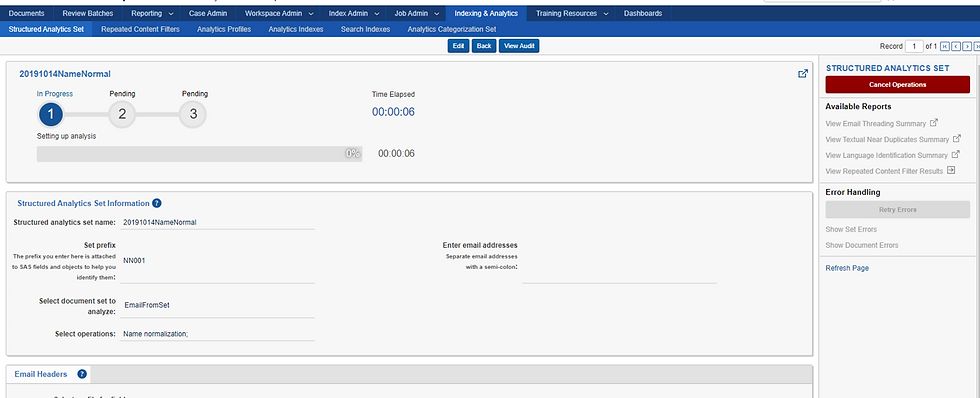The width and height of the screenshot is (980, 398).
Task: Switch to Search Indexes subtab
Action: (365, 29)
